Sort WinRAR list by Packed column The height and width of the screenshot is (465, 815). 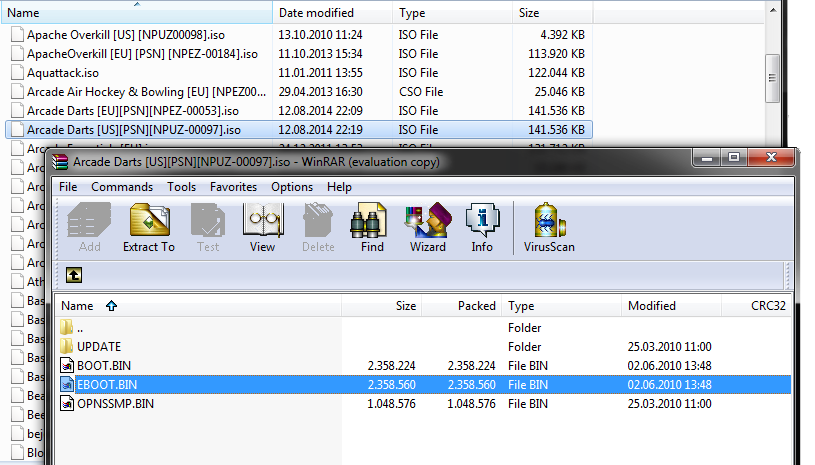(462, 305)
